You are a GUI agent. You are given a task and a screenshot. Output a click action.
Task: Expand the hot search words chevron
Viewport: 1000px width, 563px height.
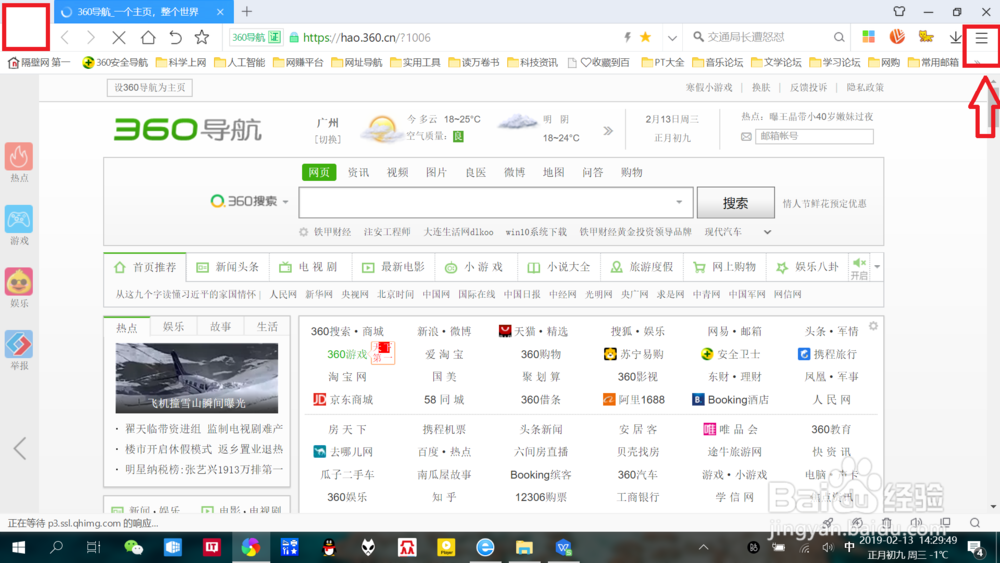point(767,232)
